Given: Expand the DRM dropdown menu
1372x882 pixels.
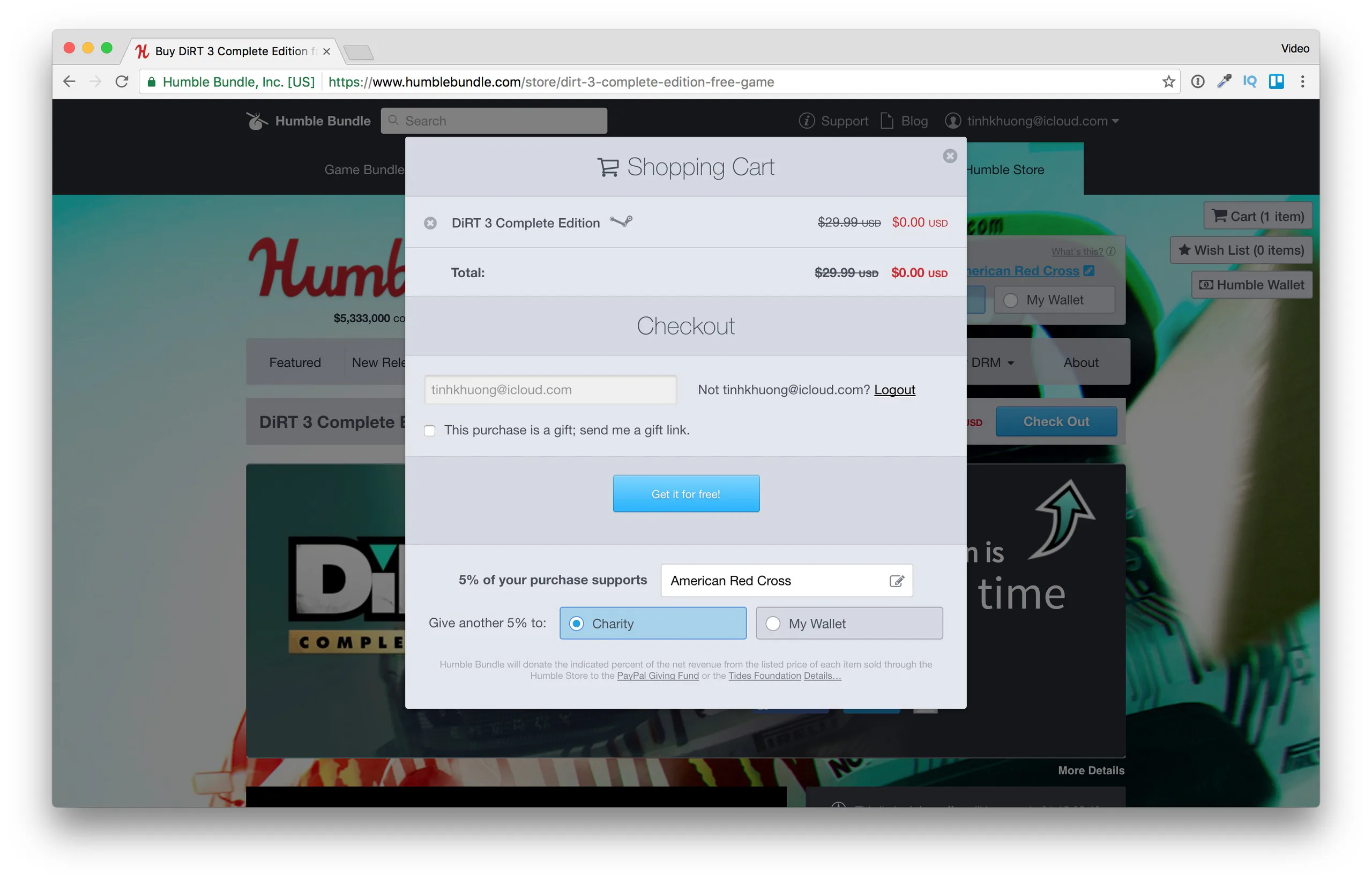Looking at the screenshot, I should point(993,363).
